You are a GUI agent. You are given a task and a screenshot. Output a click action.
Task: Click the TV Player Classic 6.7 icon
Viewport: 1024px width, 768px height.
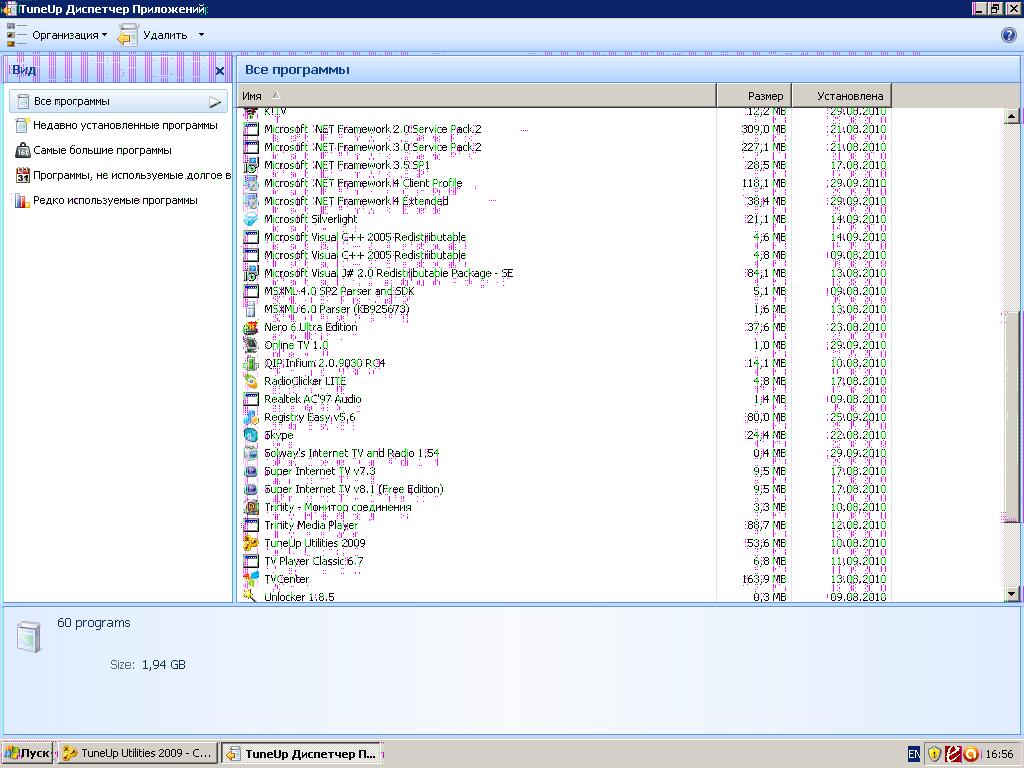click(x=251, y=562)
